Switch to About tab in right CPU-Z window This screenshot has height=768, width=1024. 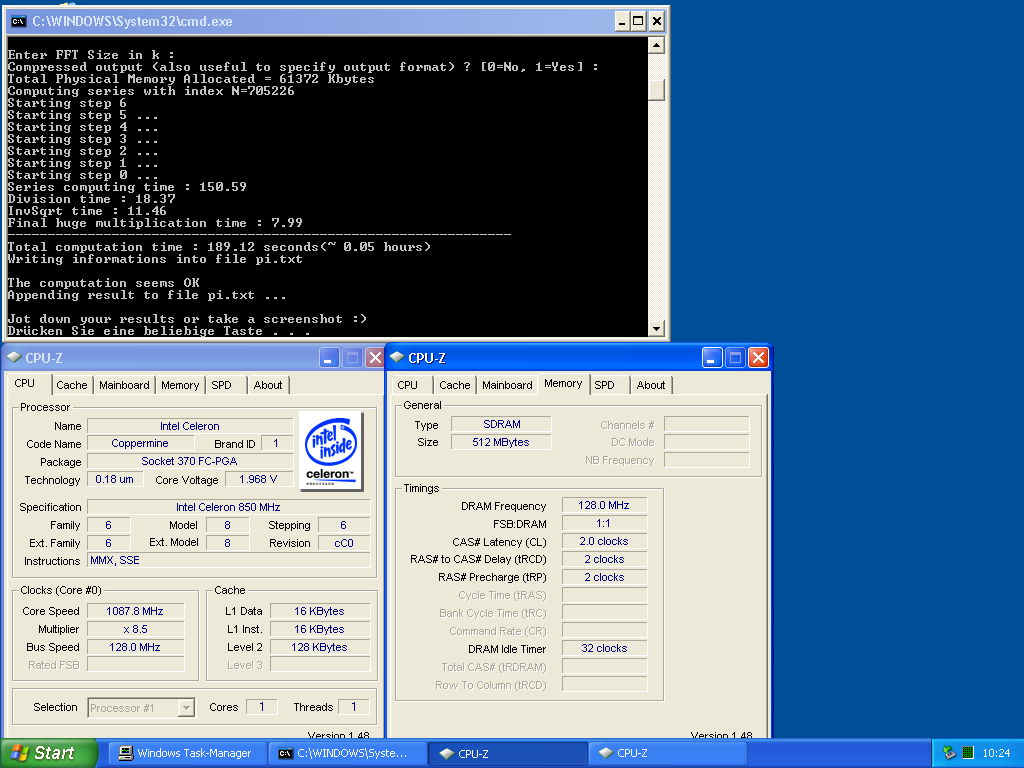[650, 385]
